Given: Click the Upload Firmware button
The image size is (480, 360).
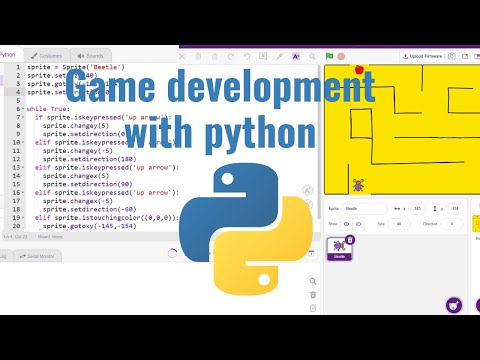Looking at the screenshot, I should pos(422,56).
